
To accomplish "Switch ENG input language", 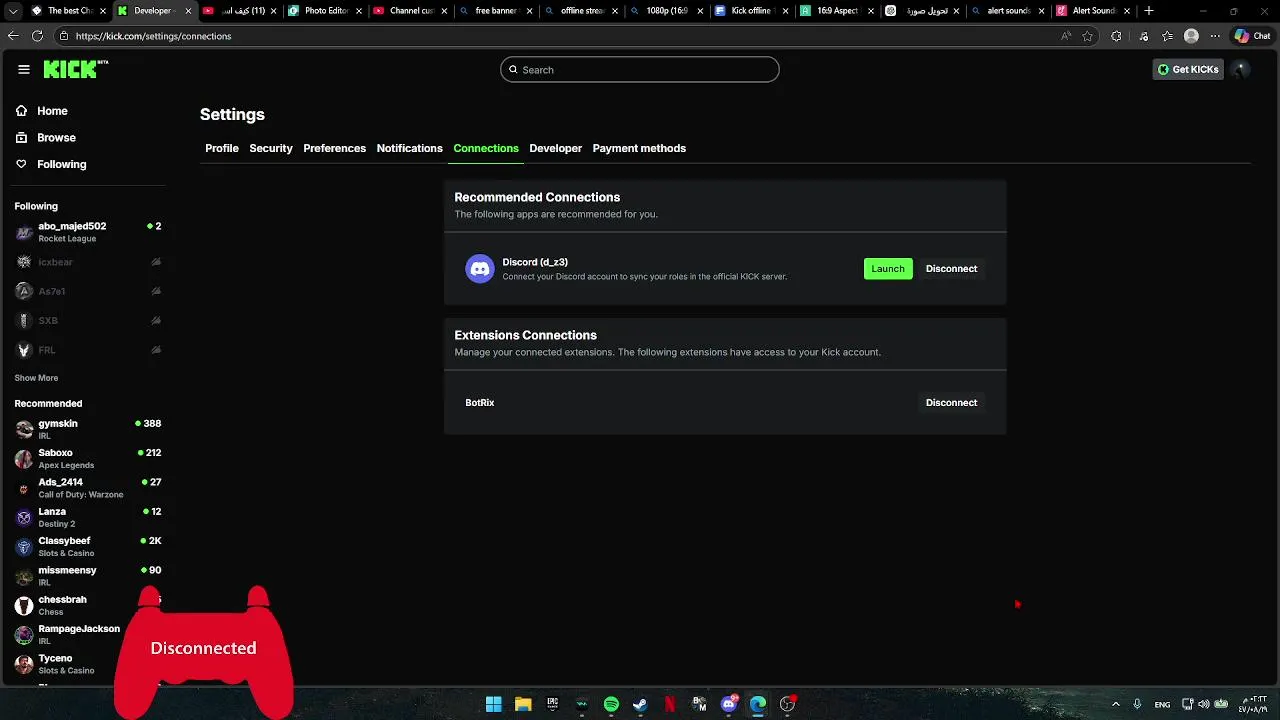I will point(1162,704).
